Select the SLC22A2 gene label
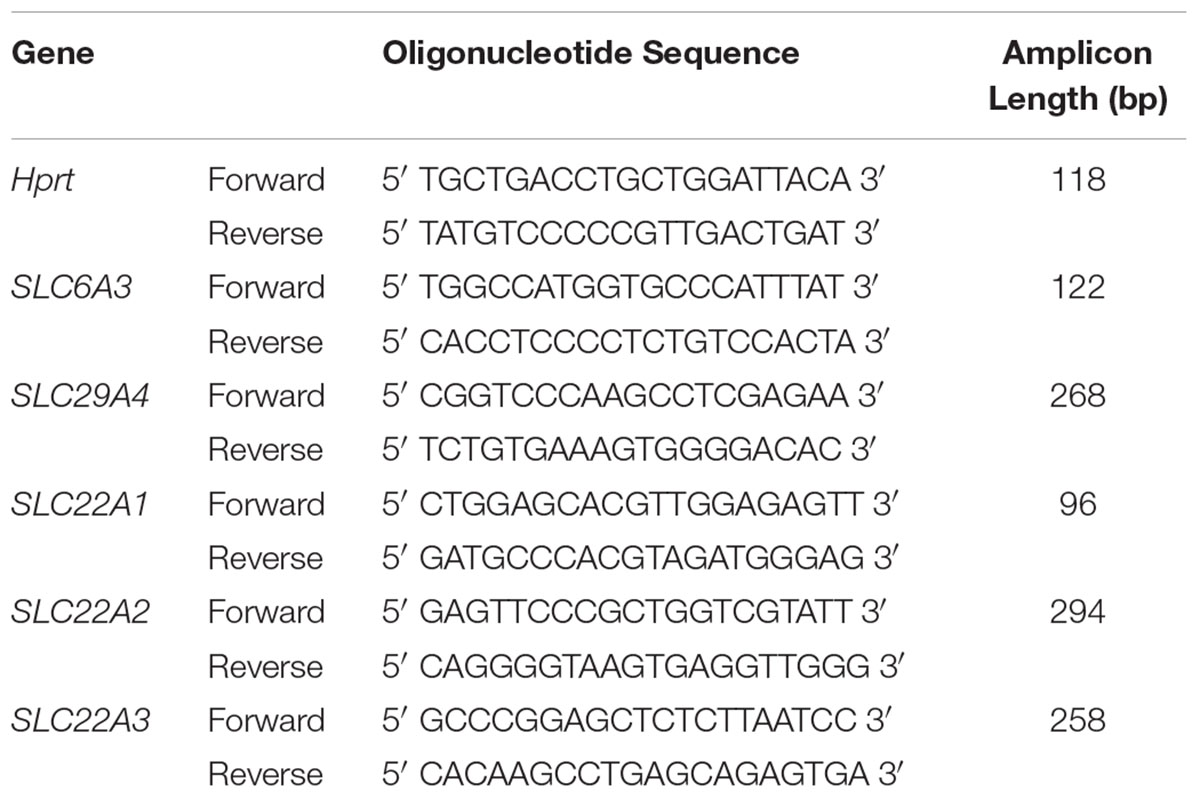1200x798 pixels. point(81,612)
